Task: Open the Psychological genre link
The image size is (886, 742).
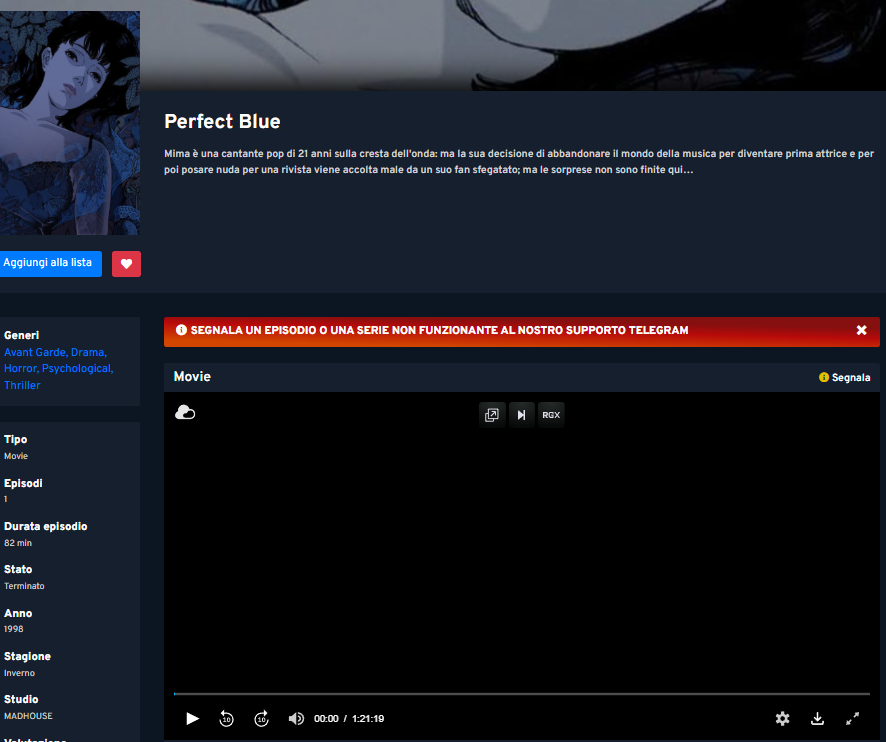Action: tap(77, 368)
